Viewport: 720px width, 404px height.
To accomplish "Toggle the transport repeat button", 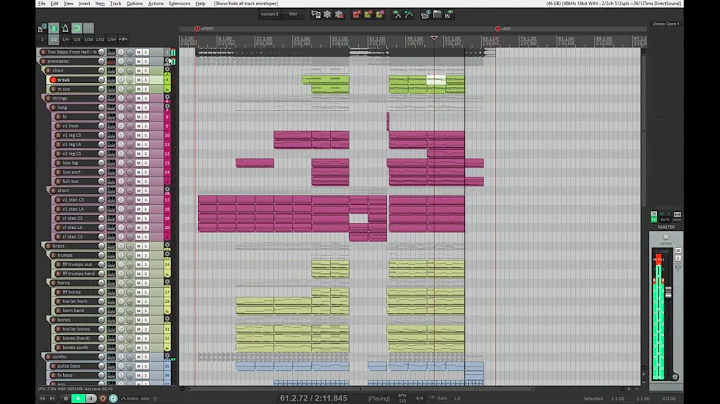I will click(113, 398).
